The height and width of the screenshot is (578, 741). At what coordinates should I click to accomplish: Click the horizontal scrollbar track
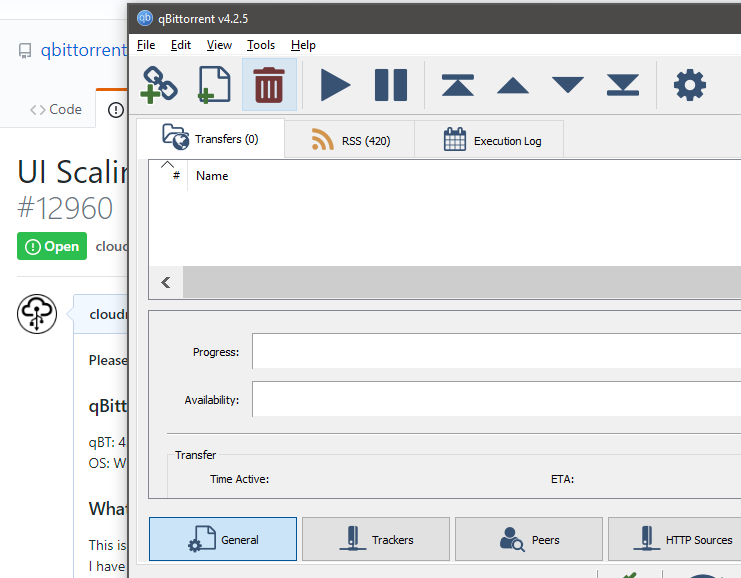pos(462,283)
